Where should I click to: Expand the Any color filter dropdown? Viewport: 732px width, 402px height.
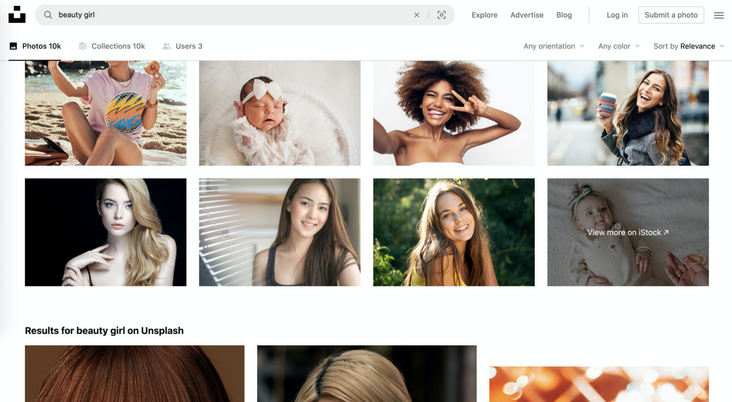(619, 46)
